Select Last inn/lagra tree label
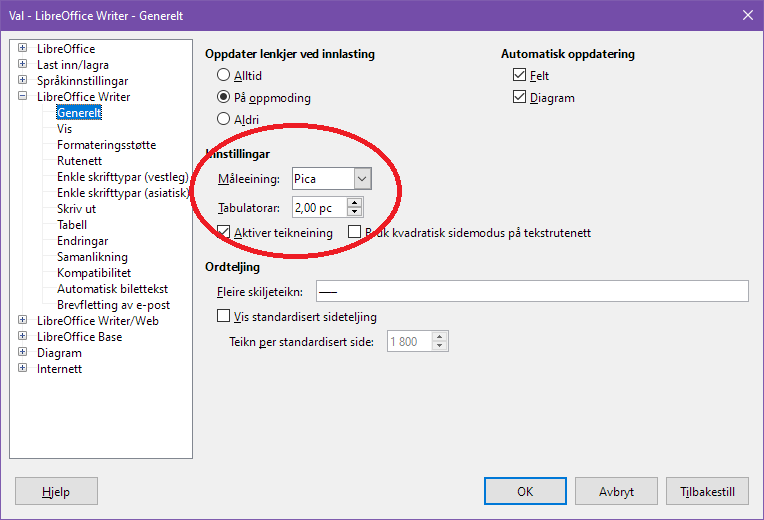Image resolution: width=764 pixels, height=520 pixels. click(73, 65)
